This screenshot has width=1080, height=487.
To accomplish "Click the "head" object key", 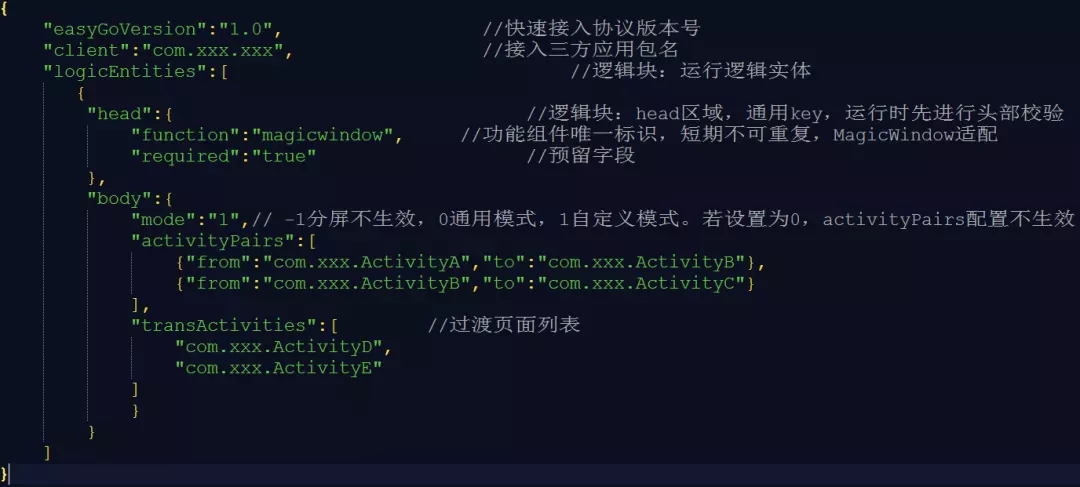I will 120,114.
